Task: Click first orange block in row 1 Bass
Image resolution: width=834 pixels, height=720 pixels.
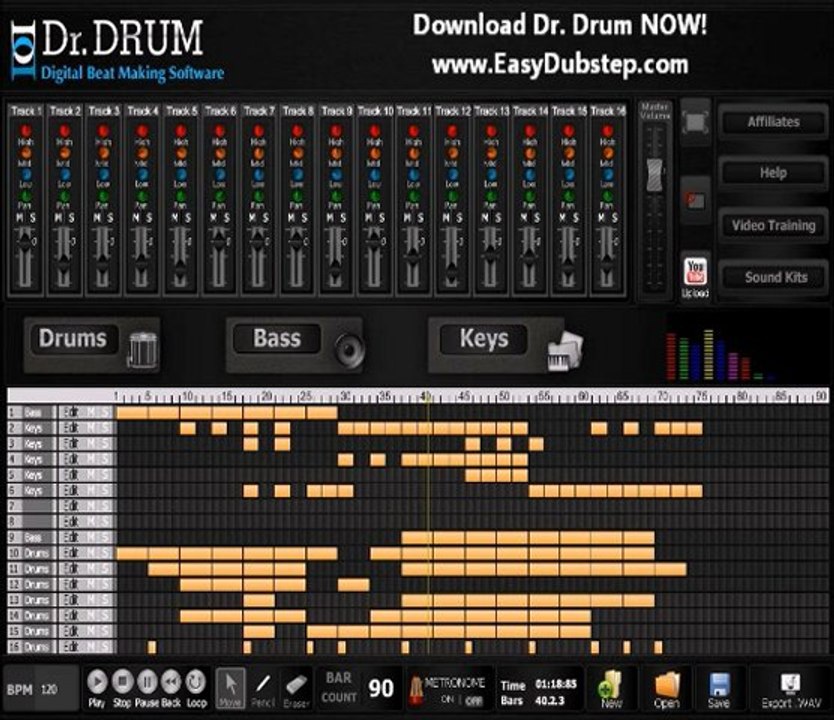Action: [132, 413]
